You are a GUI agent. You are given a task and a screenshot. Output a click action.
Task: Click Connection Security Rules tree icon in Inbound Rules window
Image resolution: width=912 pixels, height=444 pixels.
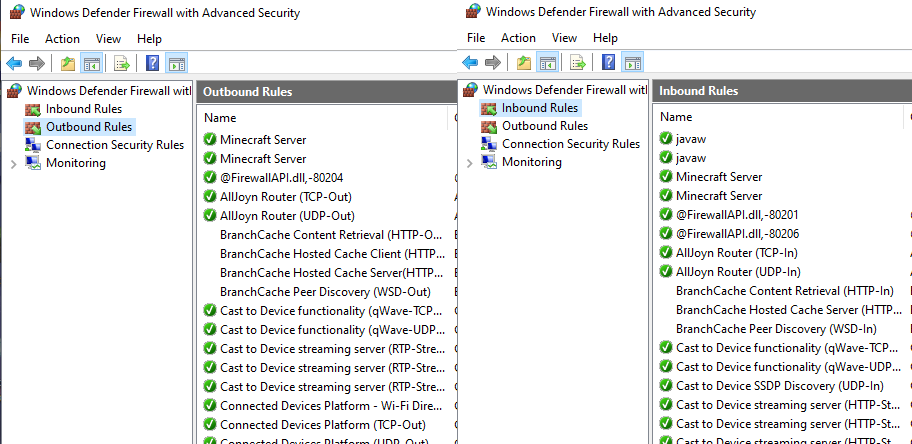489,144
